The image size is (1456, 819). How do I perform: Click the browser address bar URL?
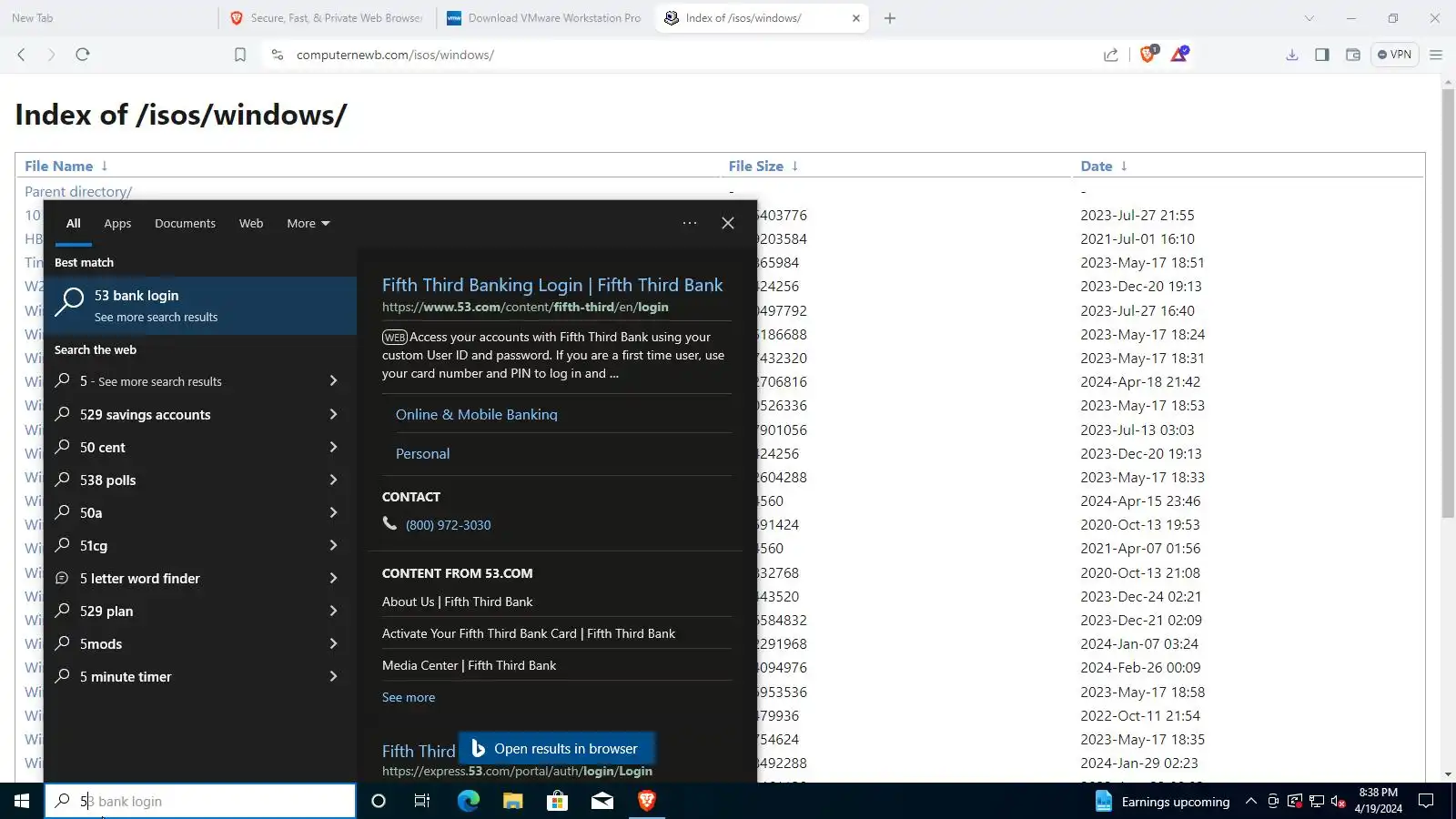pyautogui.click(x=395, y=55)
